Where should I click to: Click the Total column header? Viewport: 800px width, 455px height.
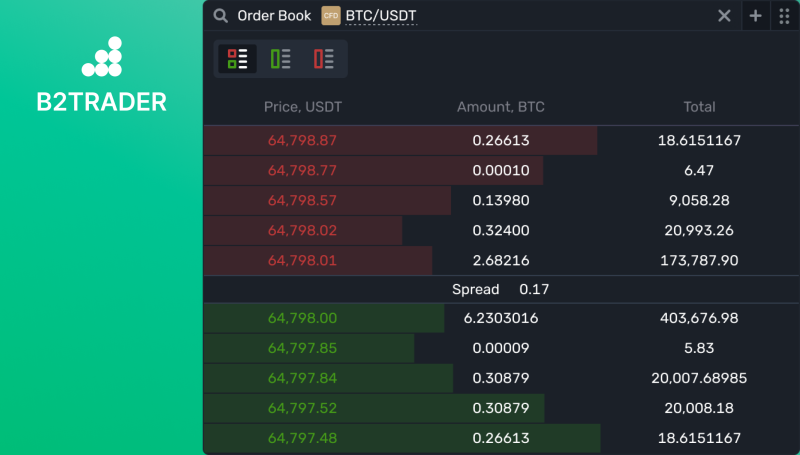tap(699, 107)
